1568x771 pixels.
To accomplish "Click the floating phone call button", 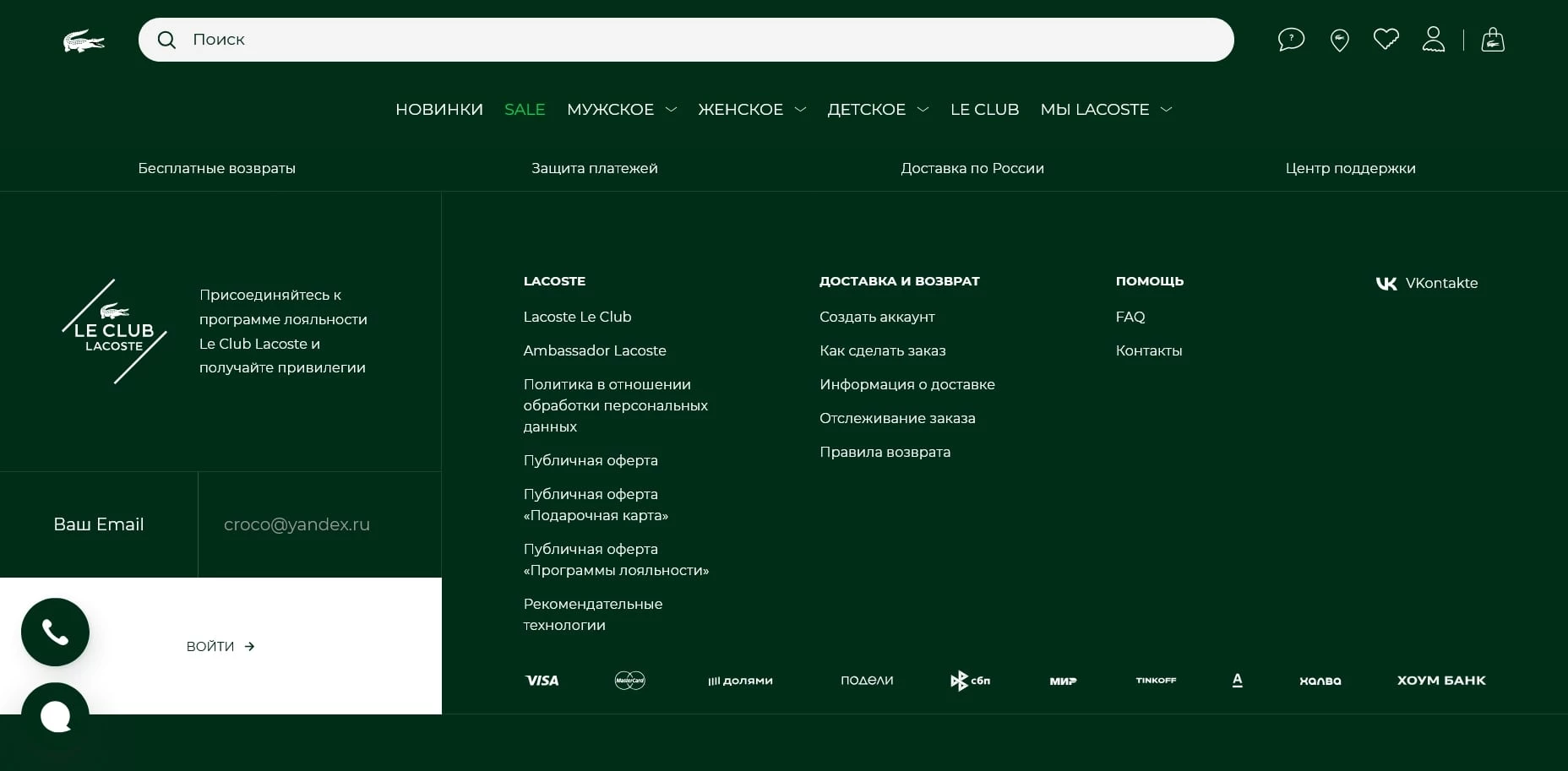I will click(x=55, y=633).
